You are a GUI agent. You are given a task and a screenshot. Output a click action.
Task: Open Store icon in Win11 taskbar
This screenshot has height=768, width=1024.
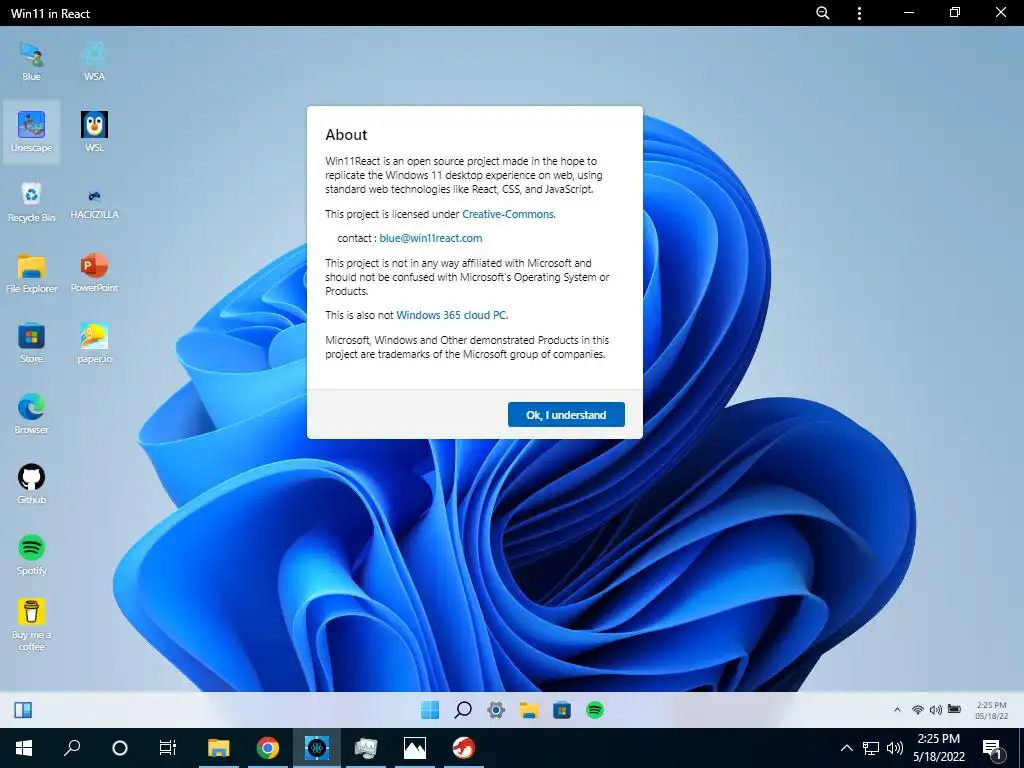pyautogui.click(x=562, y=710)
